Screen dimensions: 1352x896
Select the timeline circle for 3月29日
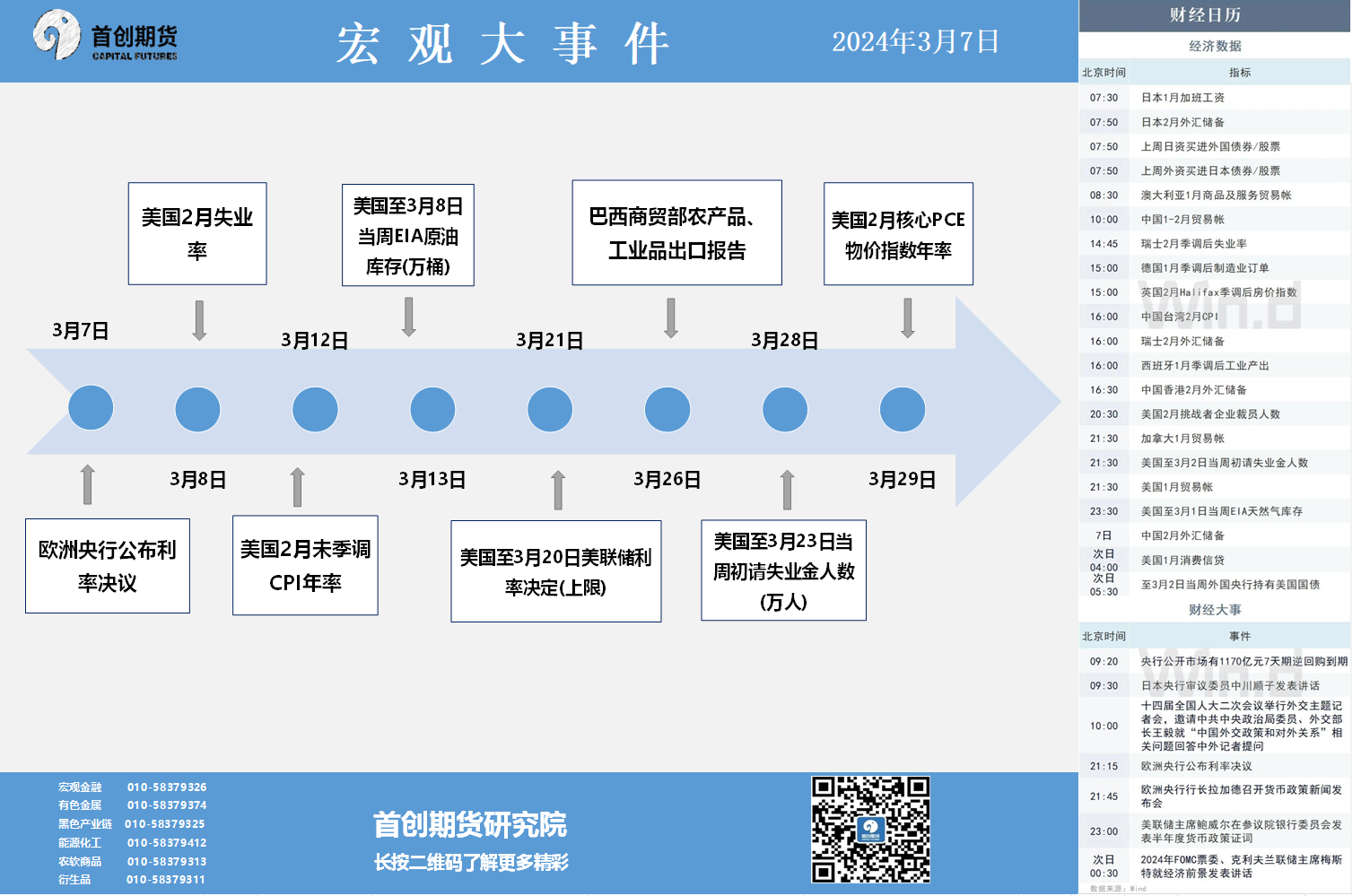[902, 410]
